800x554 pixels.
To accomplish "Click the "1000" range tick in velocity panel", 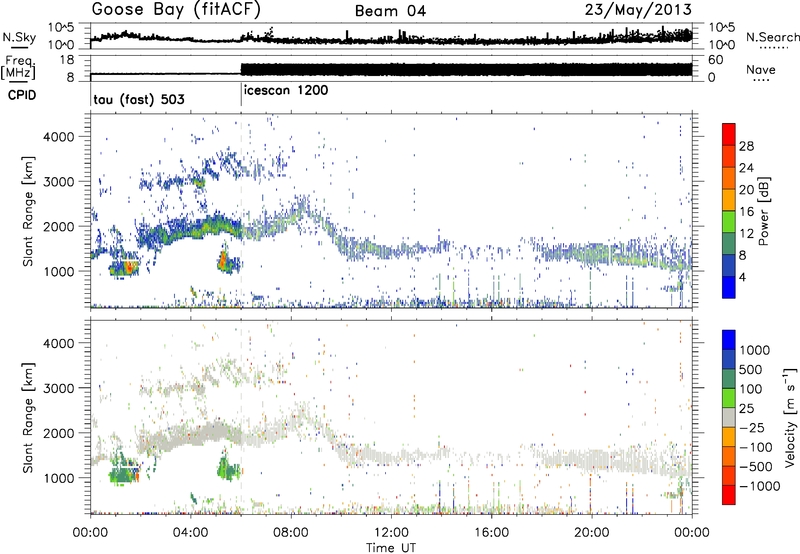I will pos(59,478).
